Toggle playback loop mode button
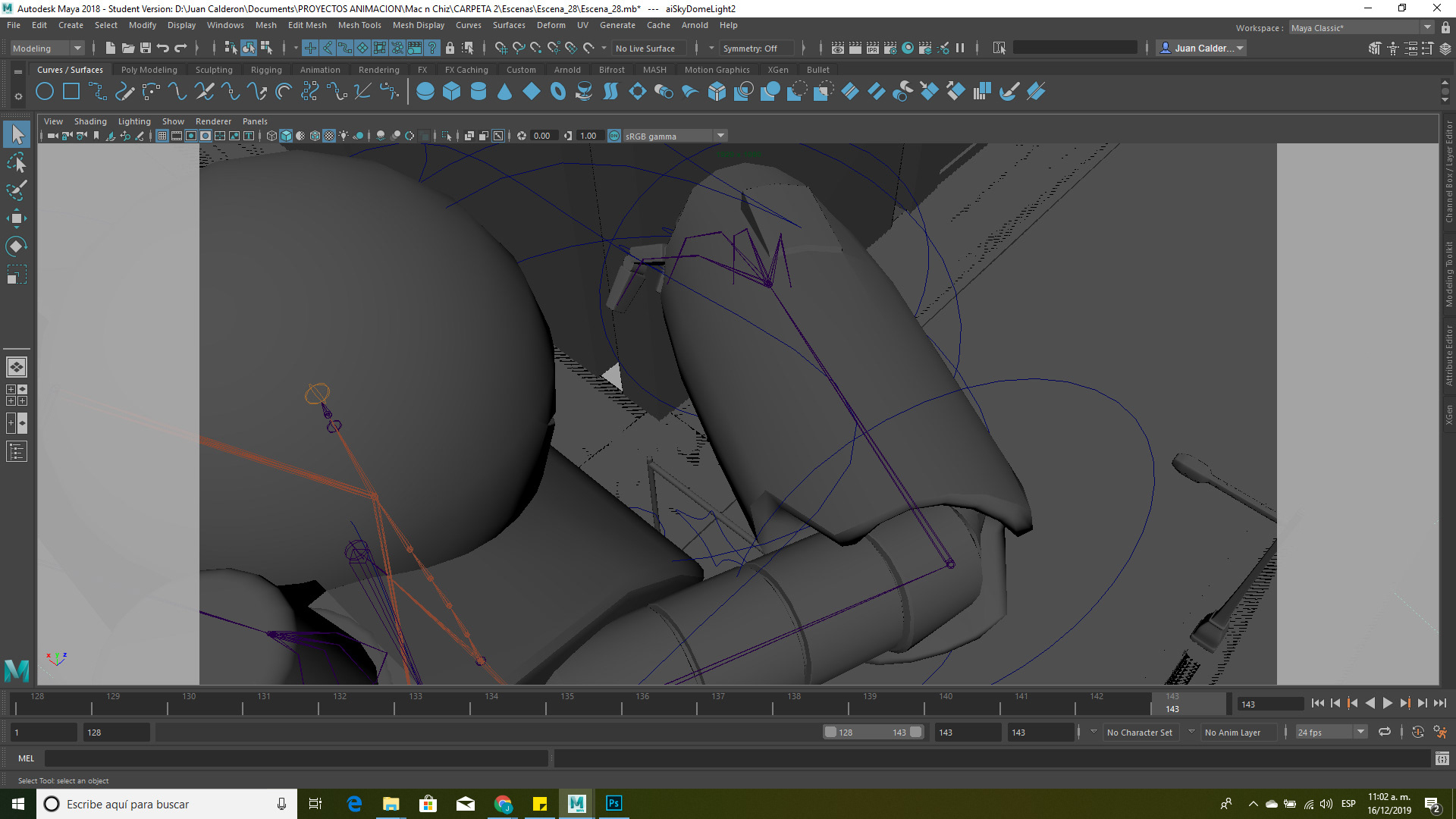 (x=1385, y=732)
